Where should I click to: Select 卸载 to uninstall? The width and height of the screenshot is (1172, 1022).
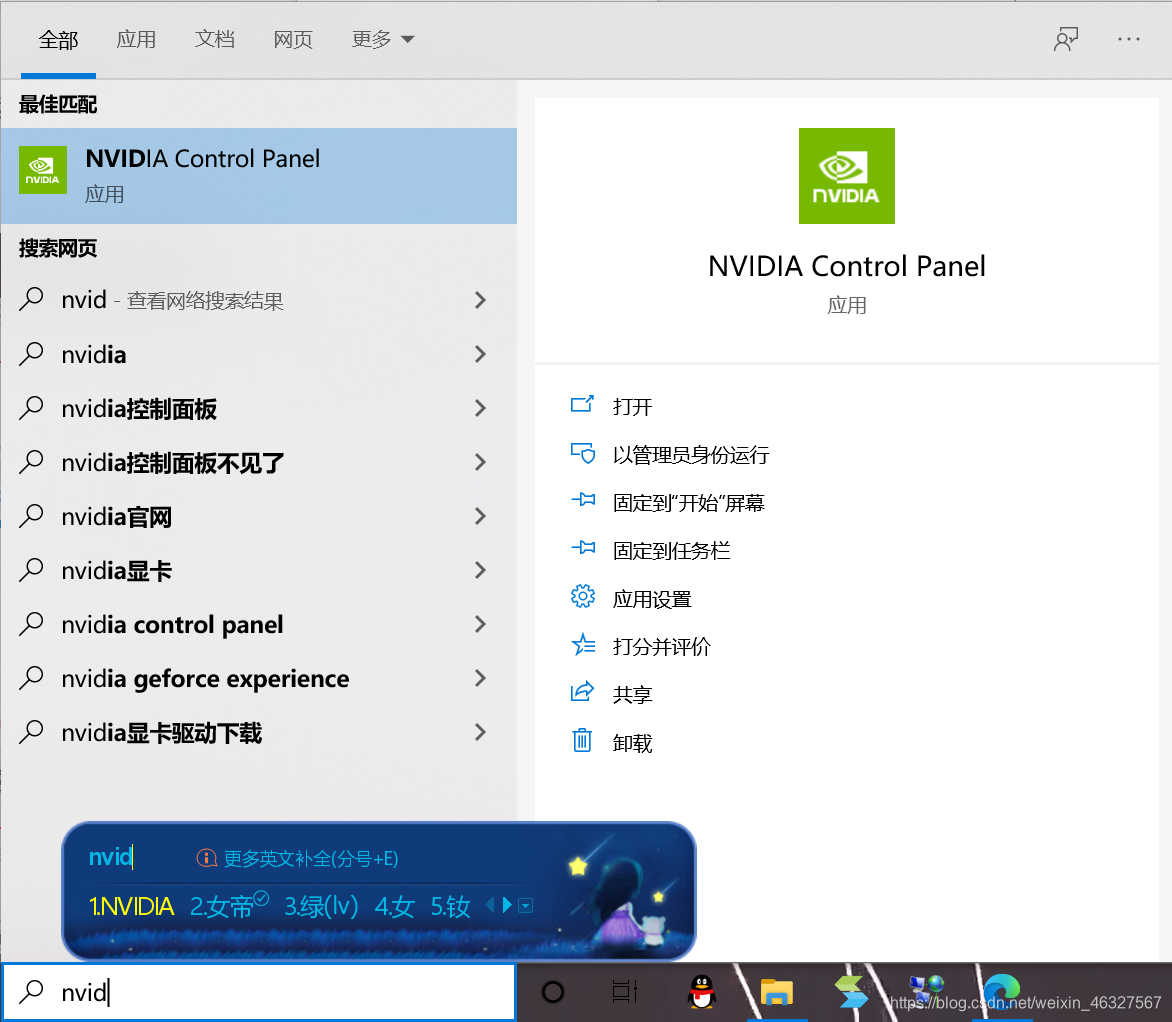[x=632, y=742]
